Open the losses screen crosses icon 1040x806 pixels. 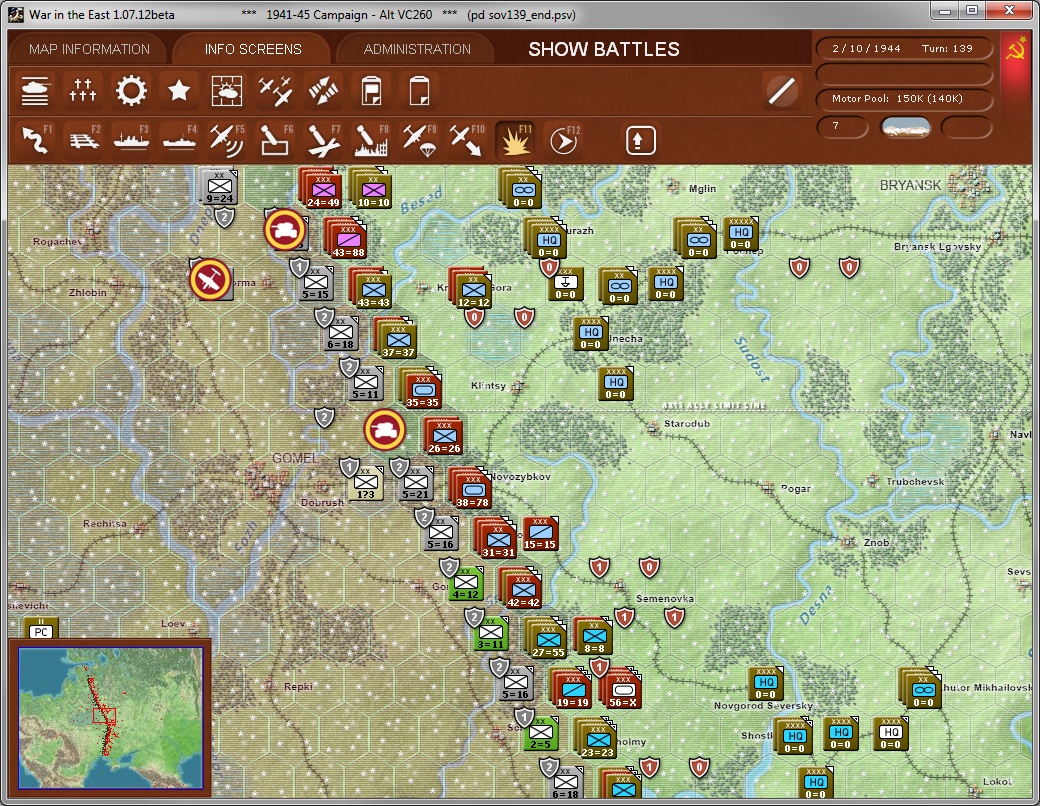click(x=83, y=91)
